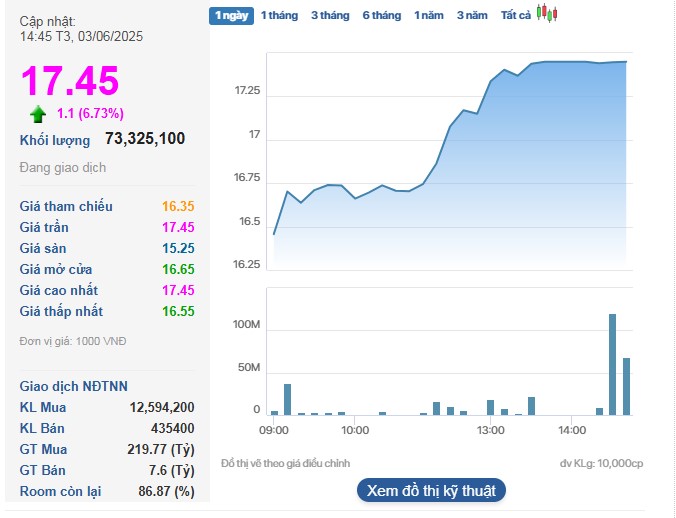The image size is (676, 518).
Task: Click the 13:00 time axis label
Action: (490, 430)
